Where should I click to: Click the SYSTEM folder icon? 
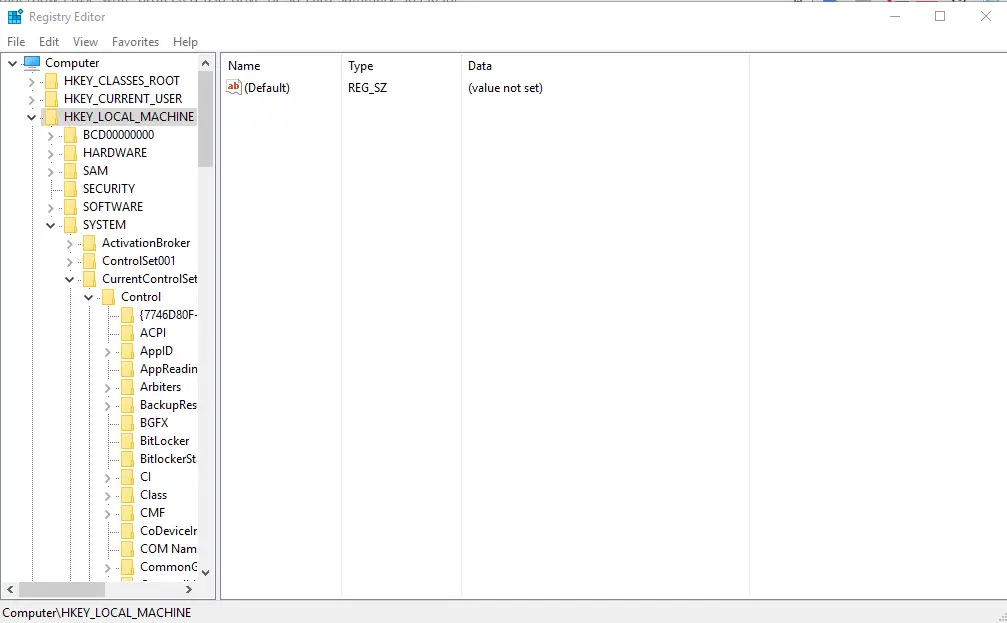coord(71,225)
